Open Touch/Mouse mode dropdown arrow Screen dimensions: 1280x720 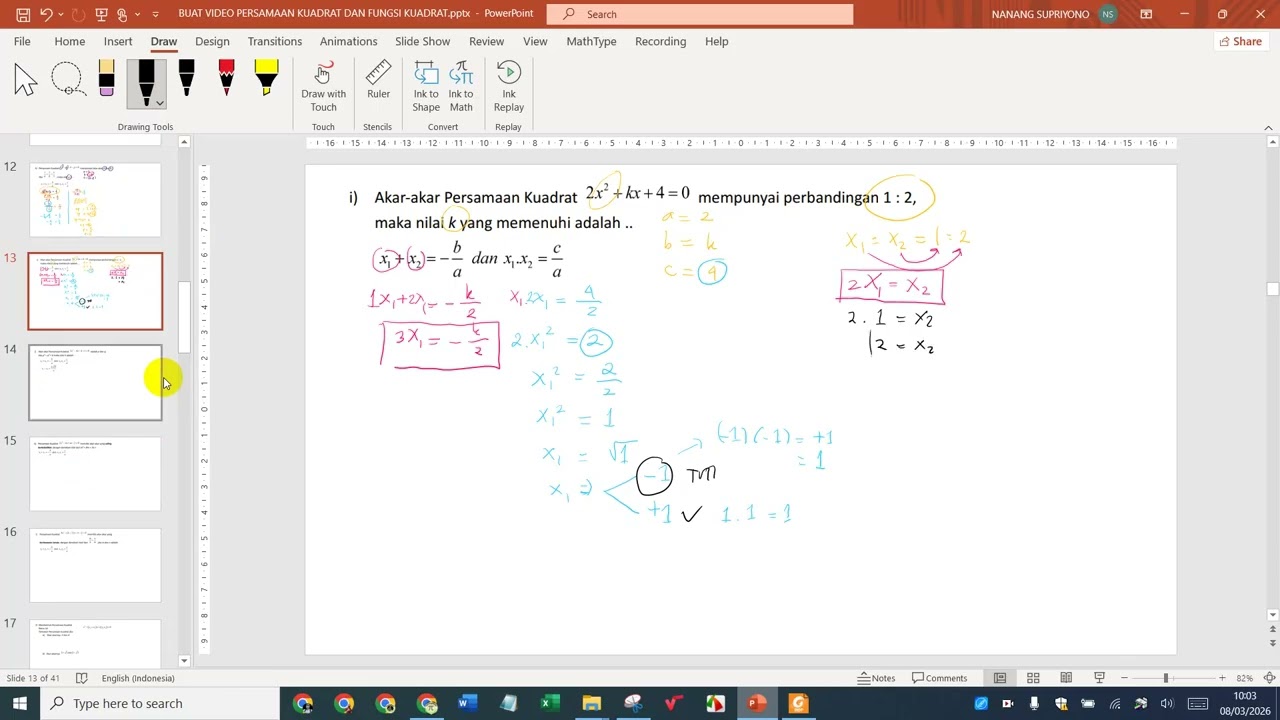[x=135, y=14]
